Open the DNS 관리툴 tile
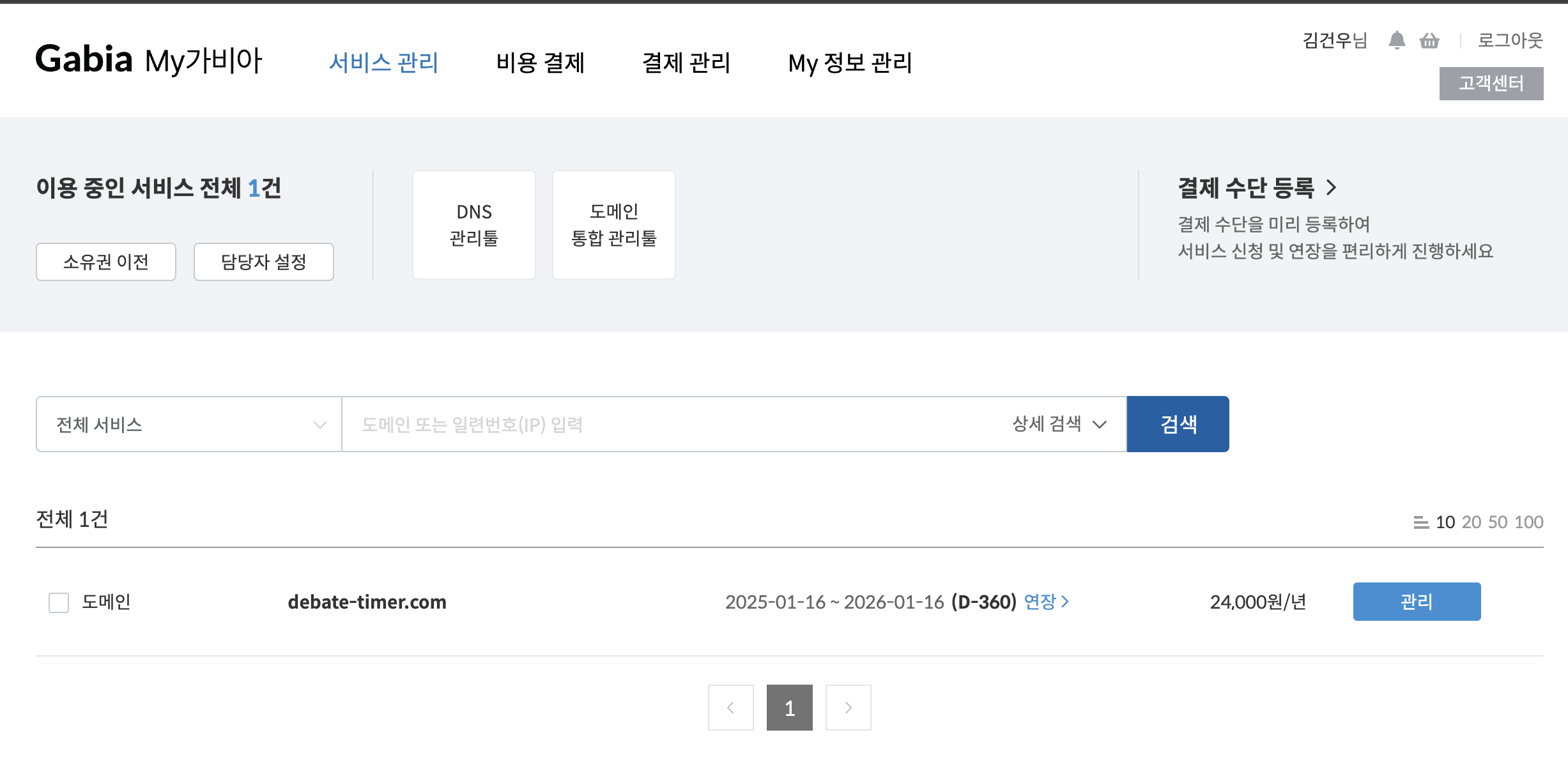Screen dimensions: 1568x760 (474, 225)
